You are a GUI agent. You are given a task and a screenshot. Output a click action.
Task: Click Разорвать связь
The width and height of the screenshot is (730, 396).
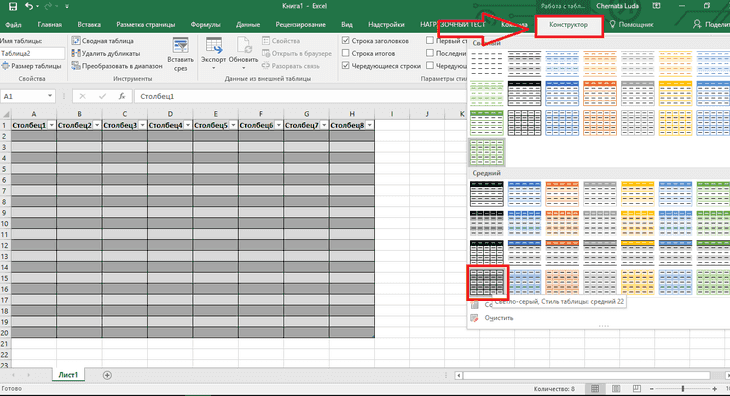pyautogui.click(x=291, y=66)
